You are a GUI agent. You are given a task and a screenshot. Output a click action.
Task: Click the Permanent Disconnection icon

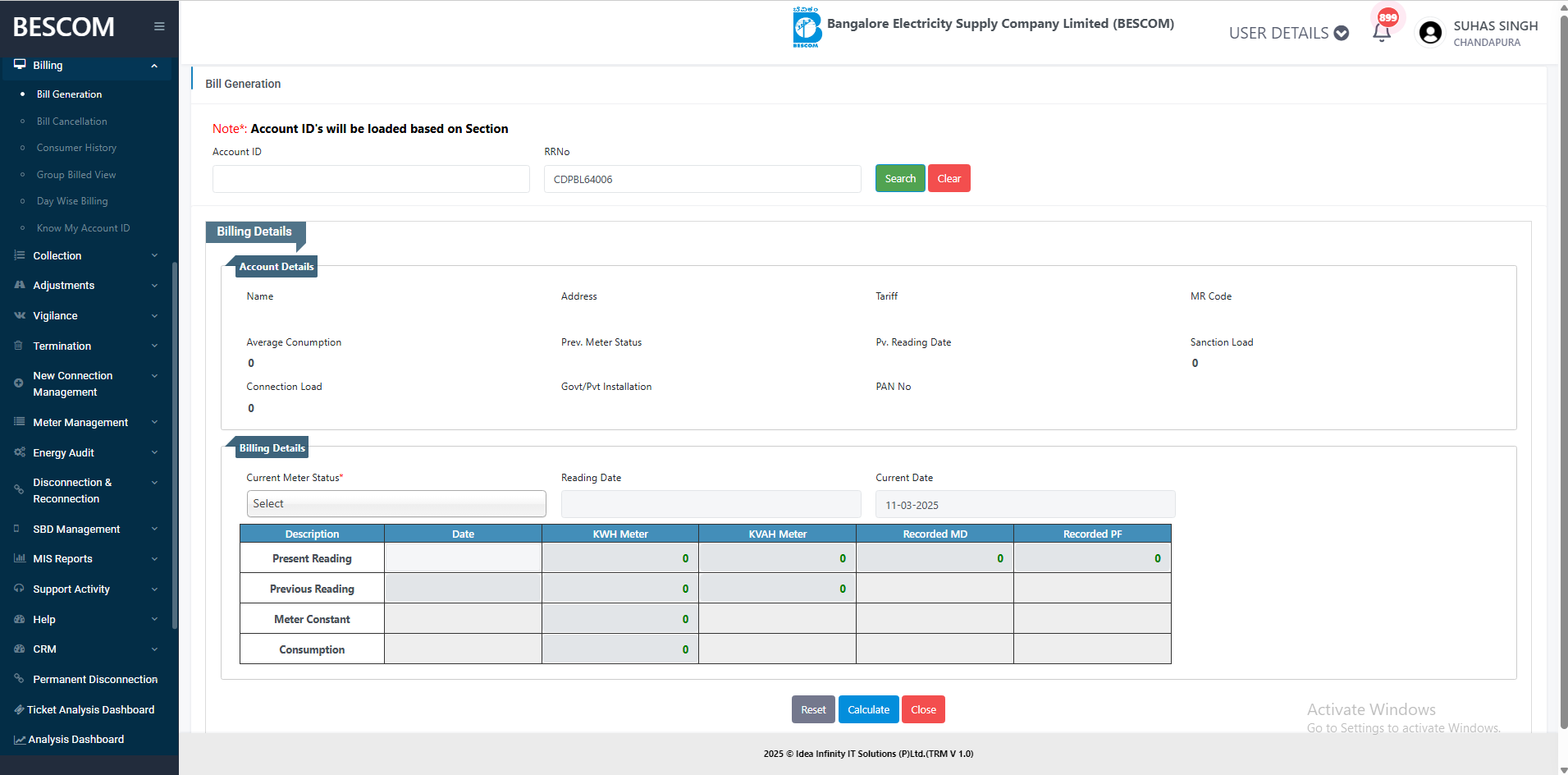coord(19,679)
